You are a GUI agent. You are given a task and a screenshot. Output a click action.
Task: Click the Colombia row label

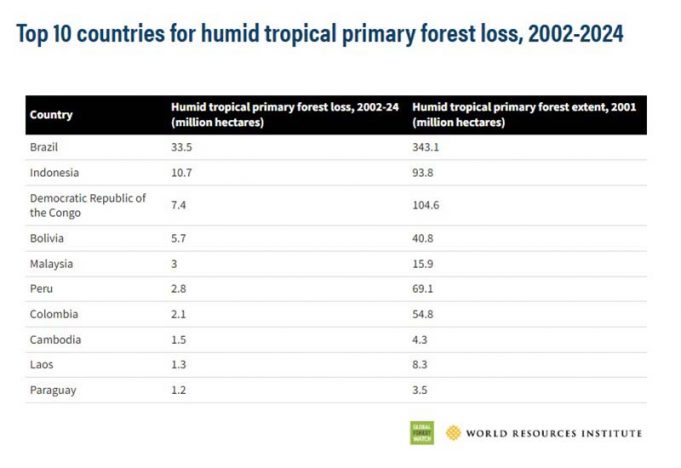click(x=53, y=314)
